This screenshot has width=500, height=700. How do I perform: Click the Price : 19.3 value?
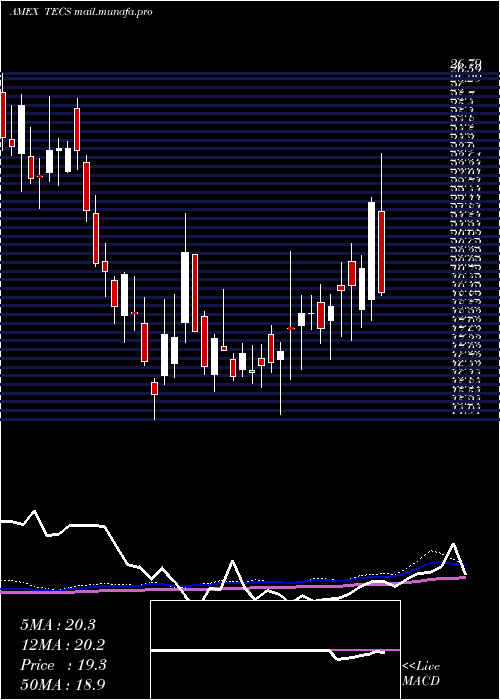(63, 665)
